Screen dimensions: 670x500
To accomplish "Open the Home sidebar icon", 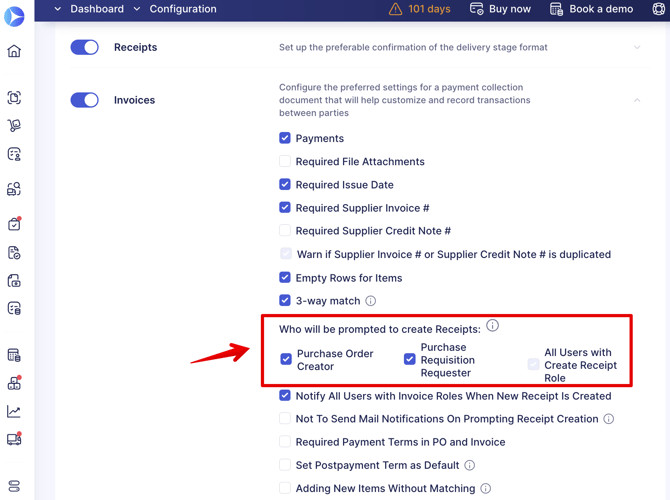I will click(14, 51).
